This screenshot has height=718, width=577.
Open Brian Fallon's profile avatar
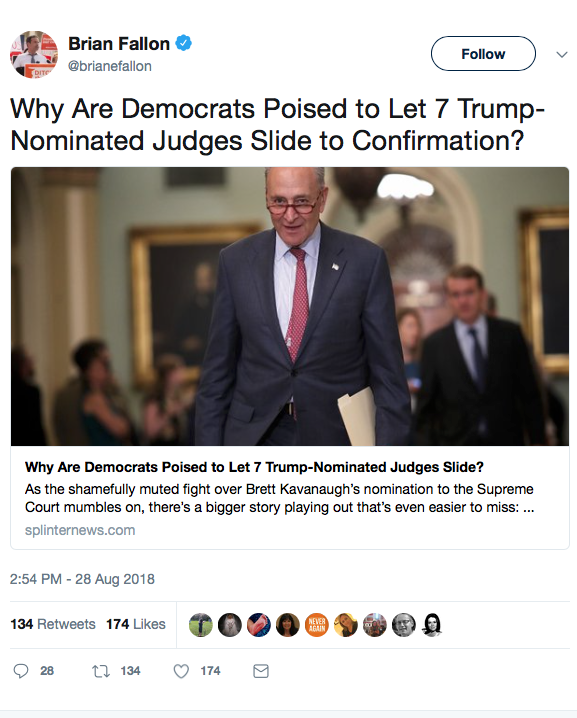(34, 54)
